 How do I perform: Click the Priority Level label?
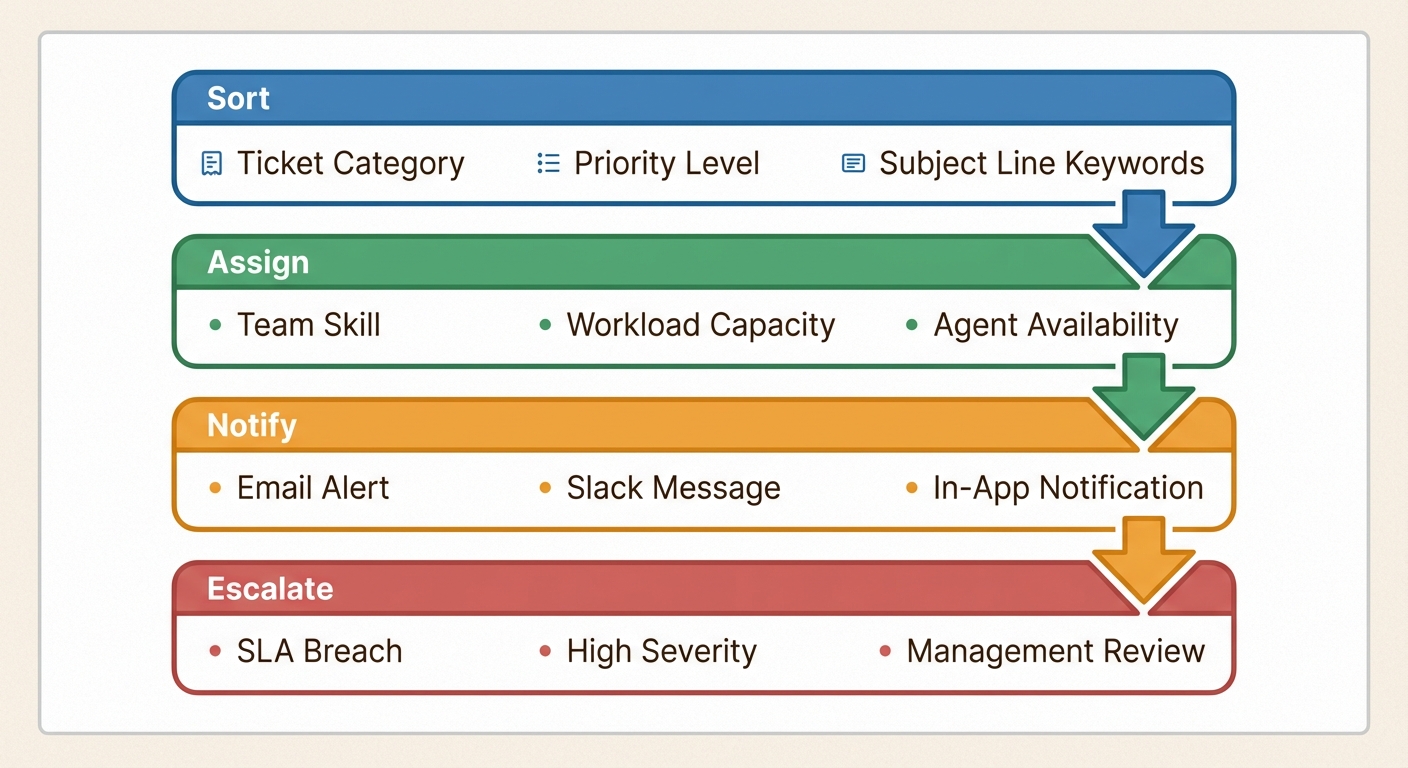click(666, 164)
